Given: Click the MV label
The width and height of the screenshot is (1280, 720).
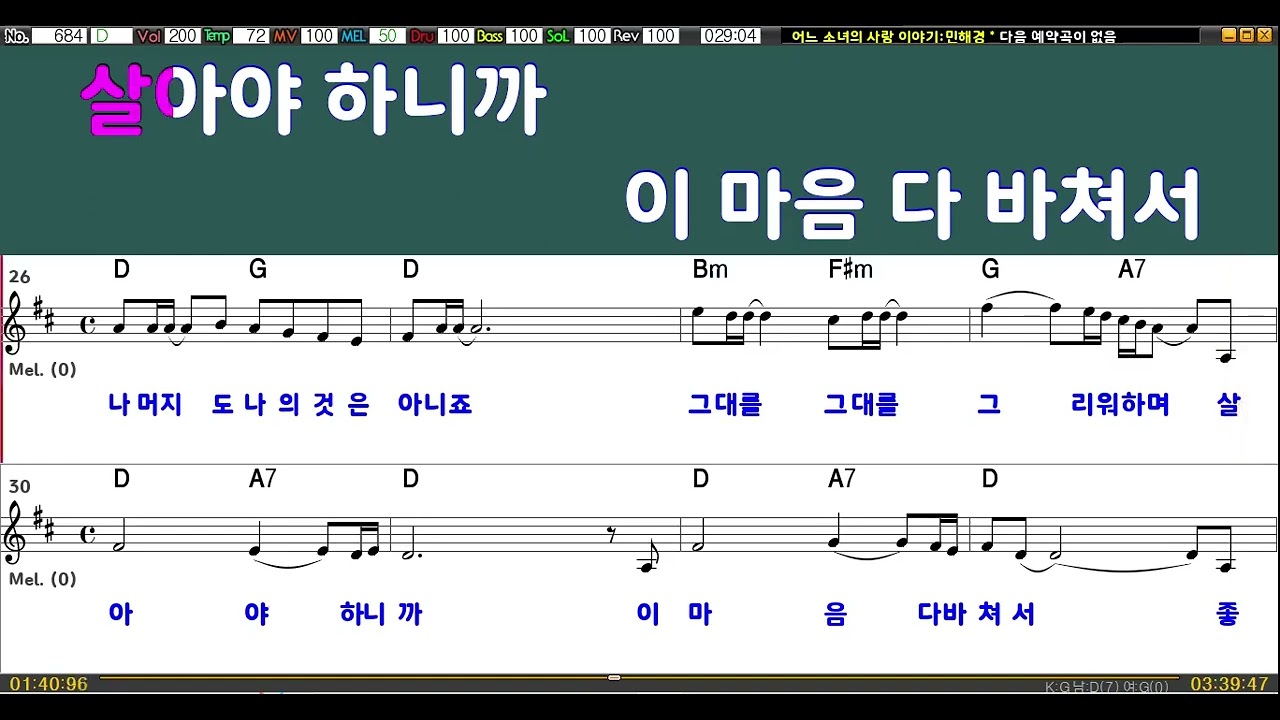Looking at the screenshot, I should 286,36.
